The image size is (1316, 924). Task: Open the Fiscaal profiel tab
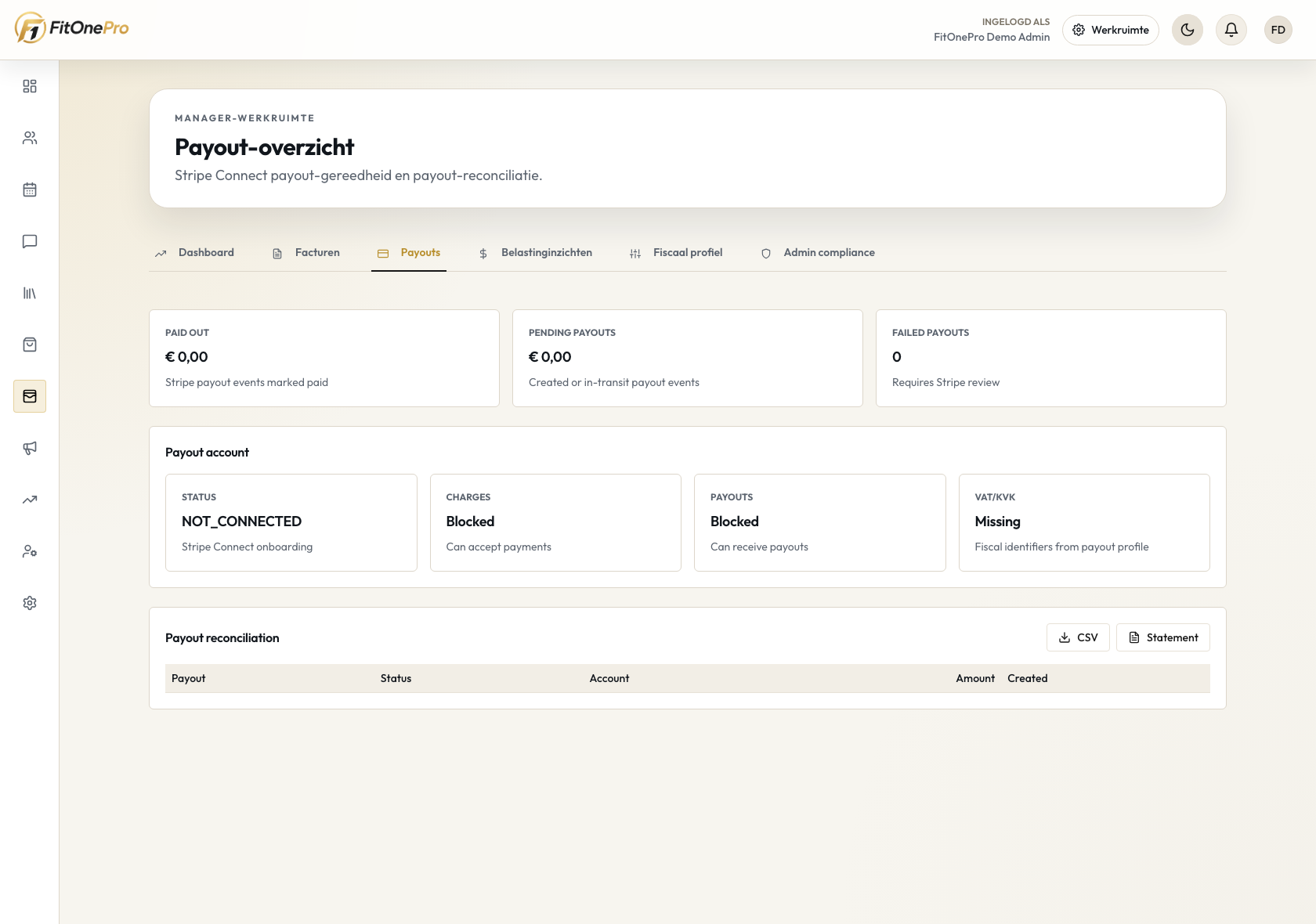(x=676, y=253)
